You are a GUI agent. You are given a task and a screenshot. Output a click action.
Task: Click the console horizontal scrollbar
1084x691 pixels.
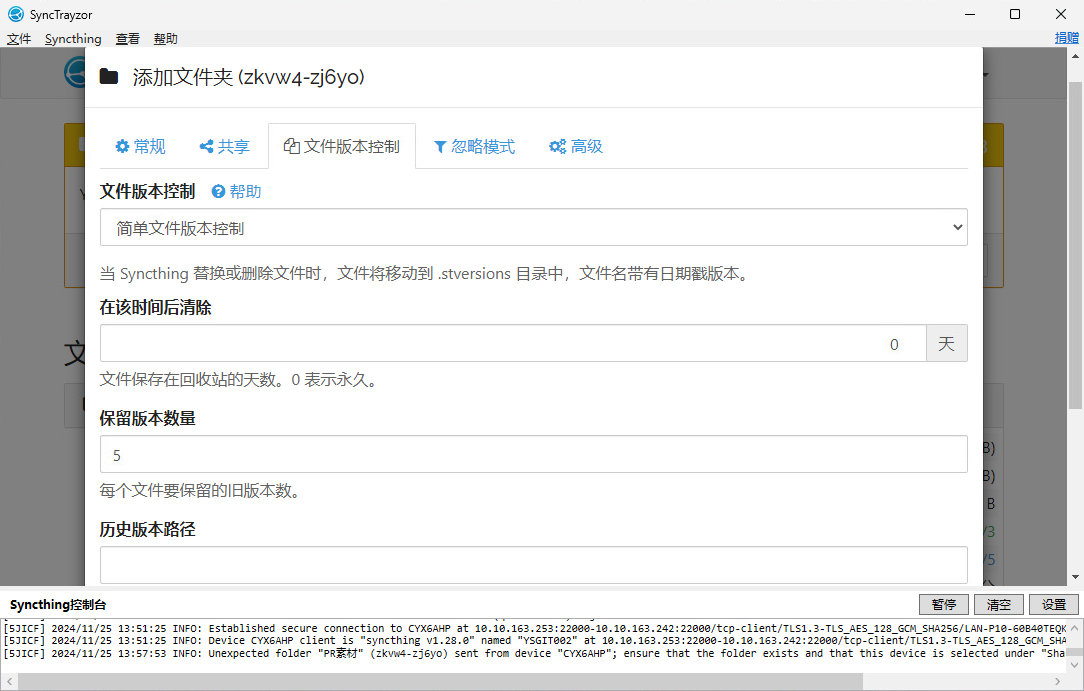(440, 681)
